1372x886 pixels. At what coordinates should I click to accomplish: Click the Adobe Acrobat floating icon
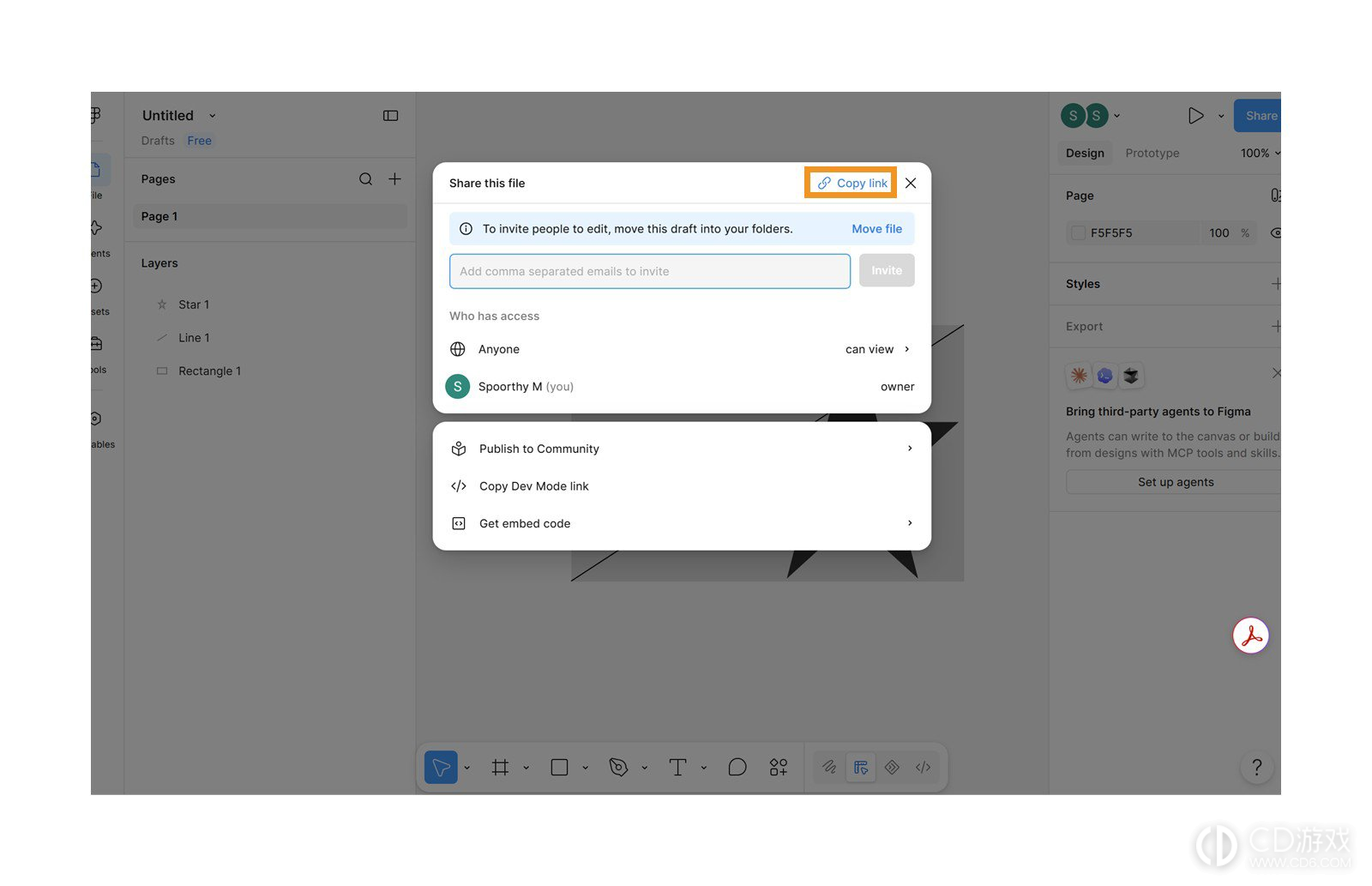coord(1250,636)
